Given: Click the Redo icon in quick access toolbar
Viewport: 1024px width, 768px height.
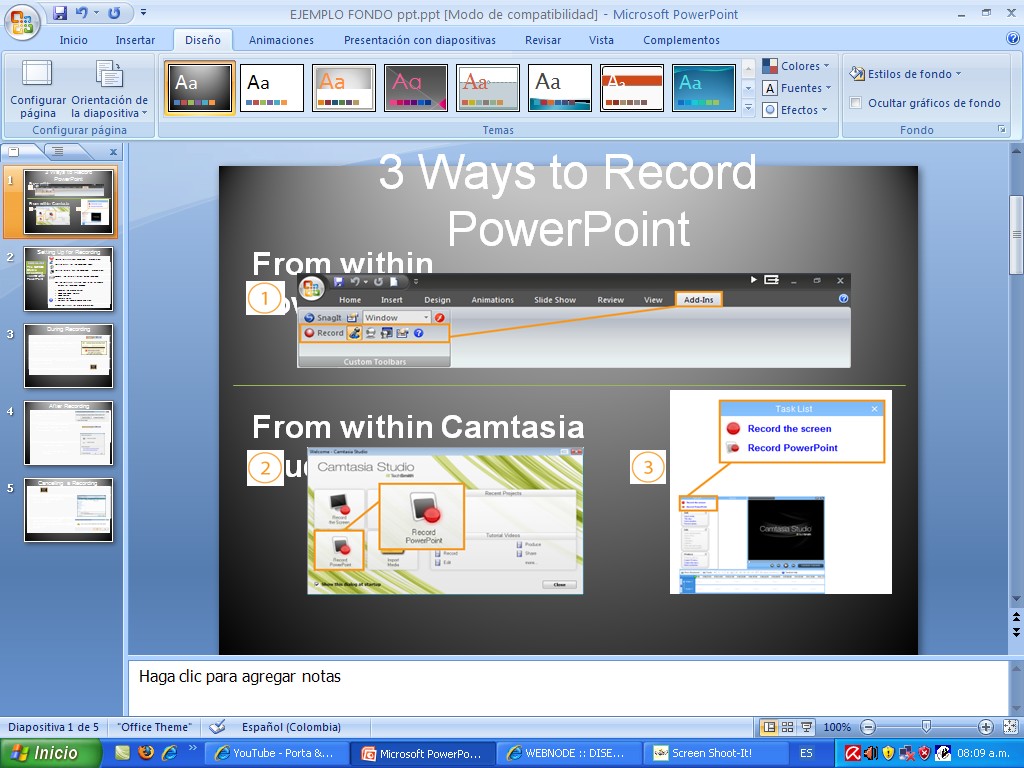Looking at the screenshot, I should click(x=114, y=12).
